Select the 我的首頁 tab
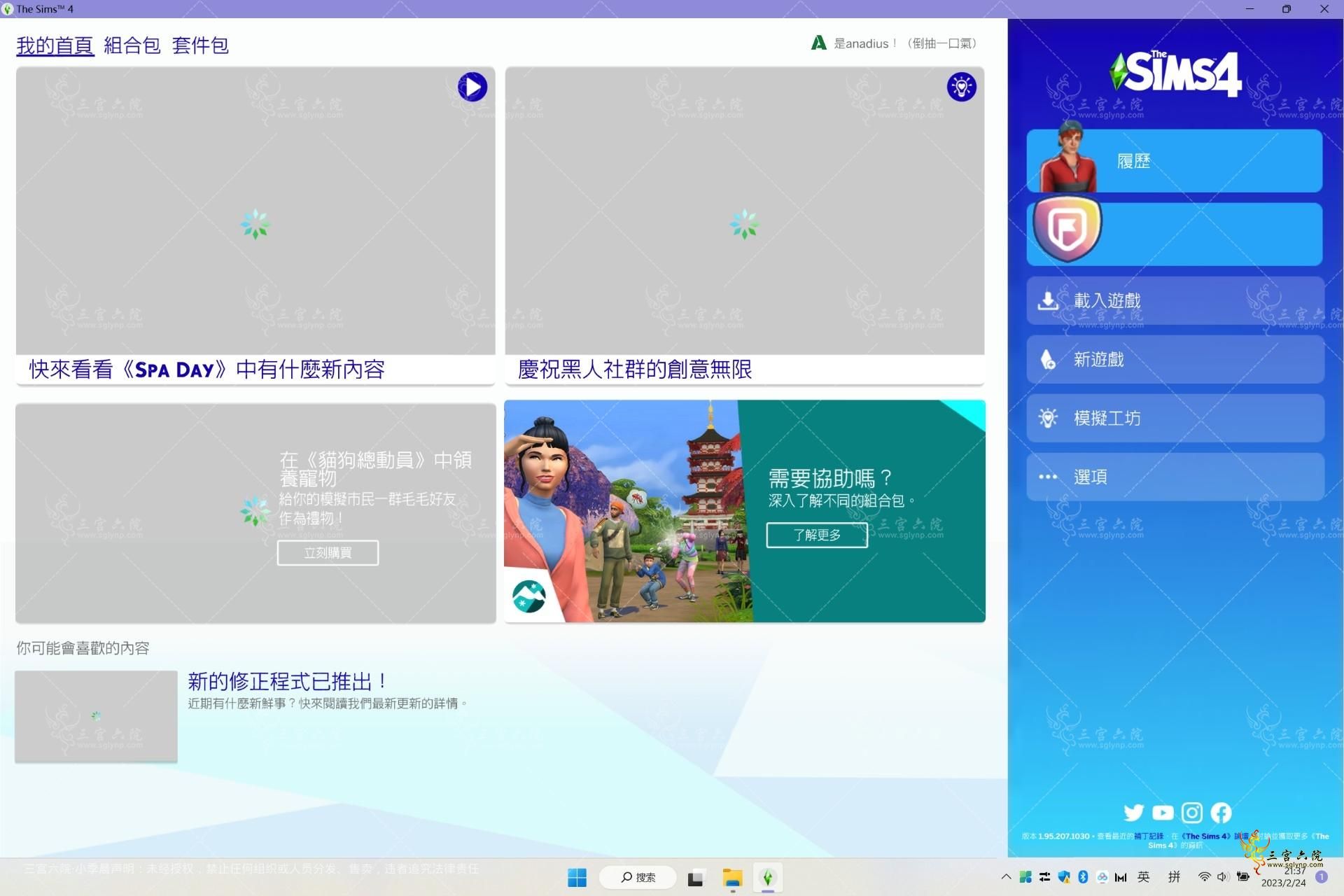This screenshot has width=1344, height=896. [x=55, y=45]
